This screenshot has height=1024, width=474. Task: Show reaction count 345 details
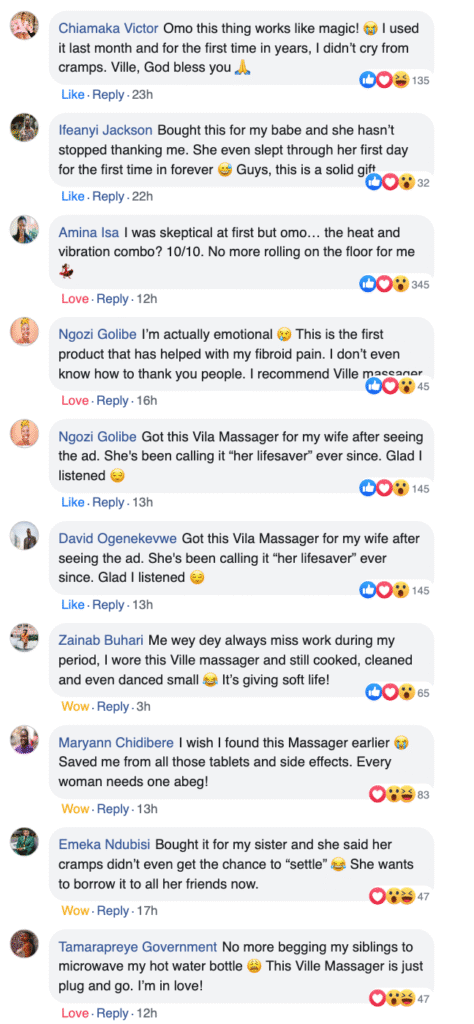pyautogui.click(x=420, y=285)
